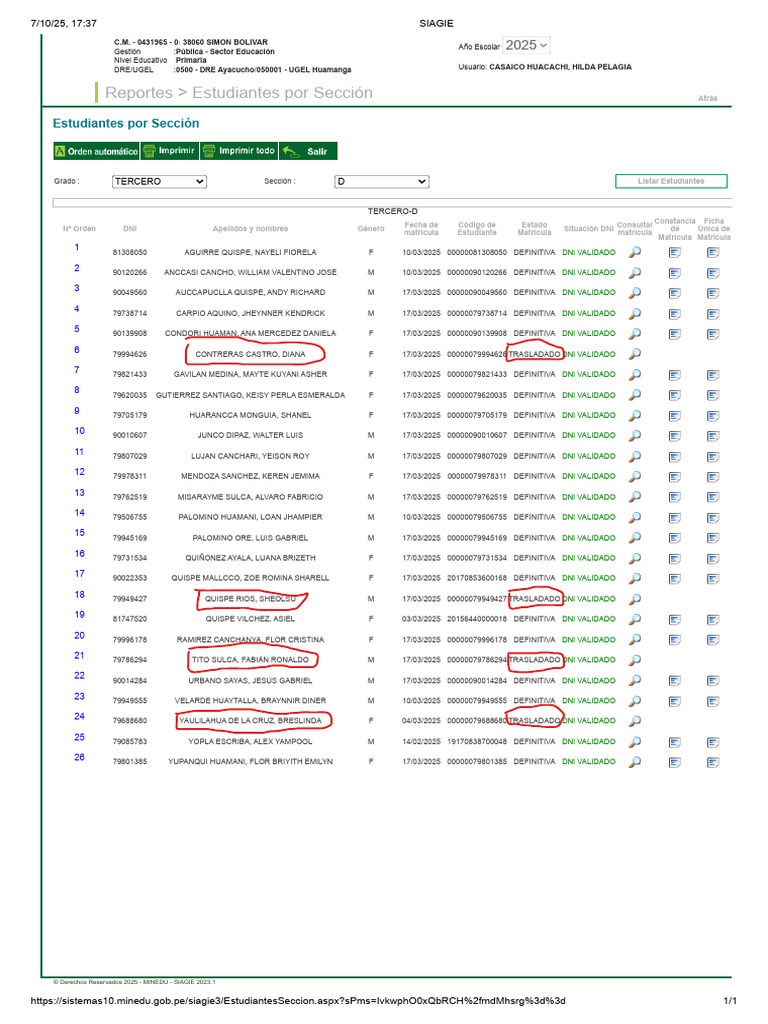Image resolution: width=768 pixels, height=1024 pixels.
Task: Click order number 13 link
Action: point(80,493)
